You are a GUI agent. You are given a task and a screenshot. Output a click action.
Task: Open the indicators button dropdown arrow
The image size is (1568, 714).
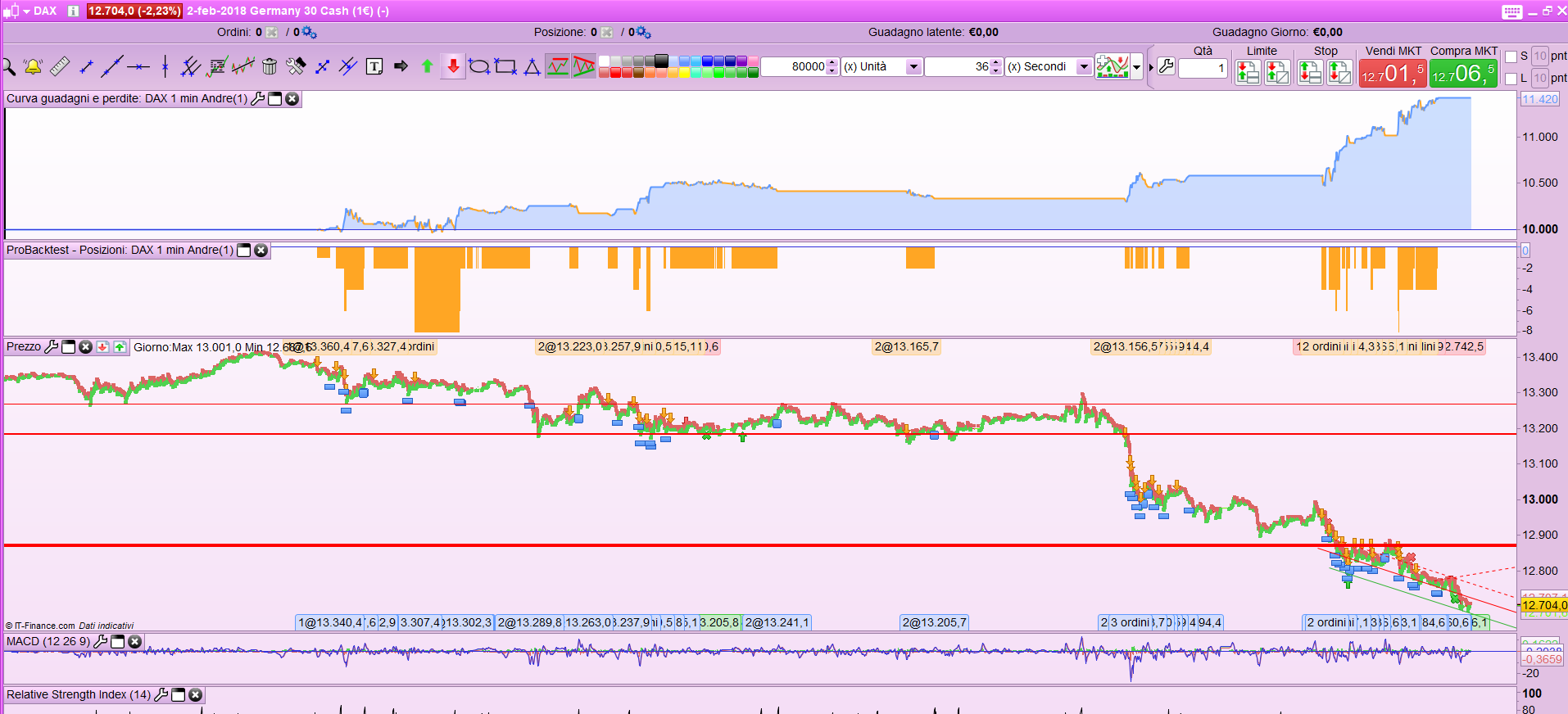coord(1137,67)
